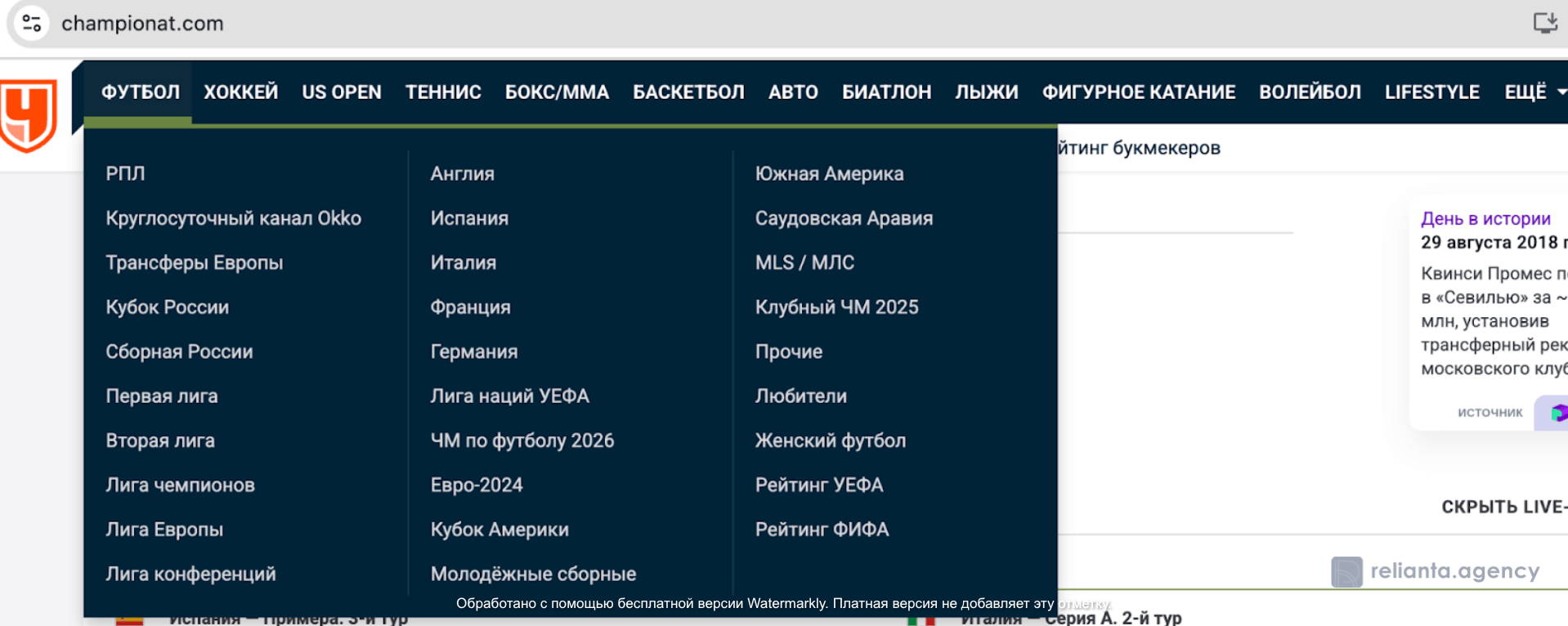Open the relianta.agency ad banner
The width and height of the screenshot is (1568, 626).
click(1436, 570)
